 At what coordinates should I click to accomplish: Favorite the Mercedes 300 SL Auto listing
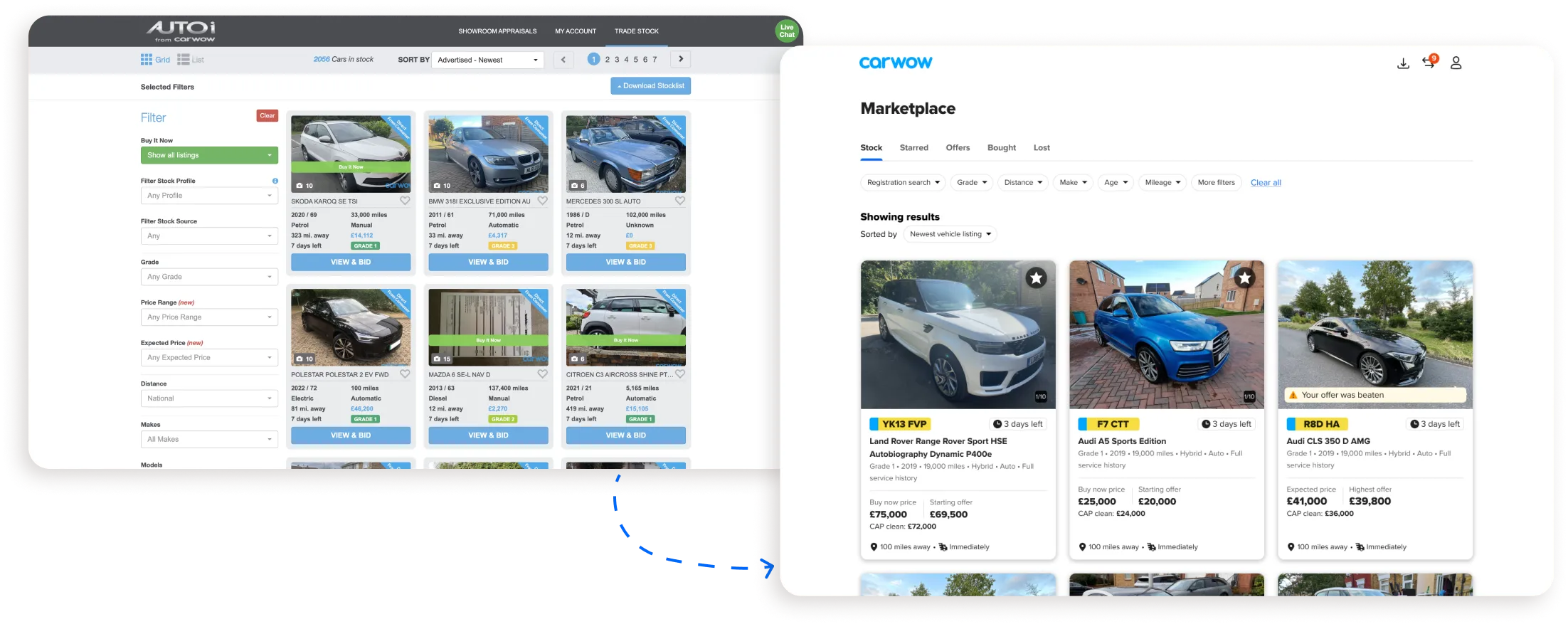pos(680,201)
